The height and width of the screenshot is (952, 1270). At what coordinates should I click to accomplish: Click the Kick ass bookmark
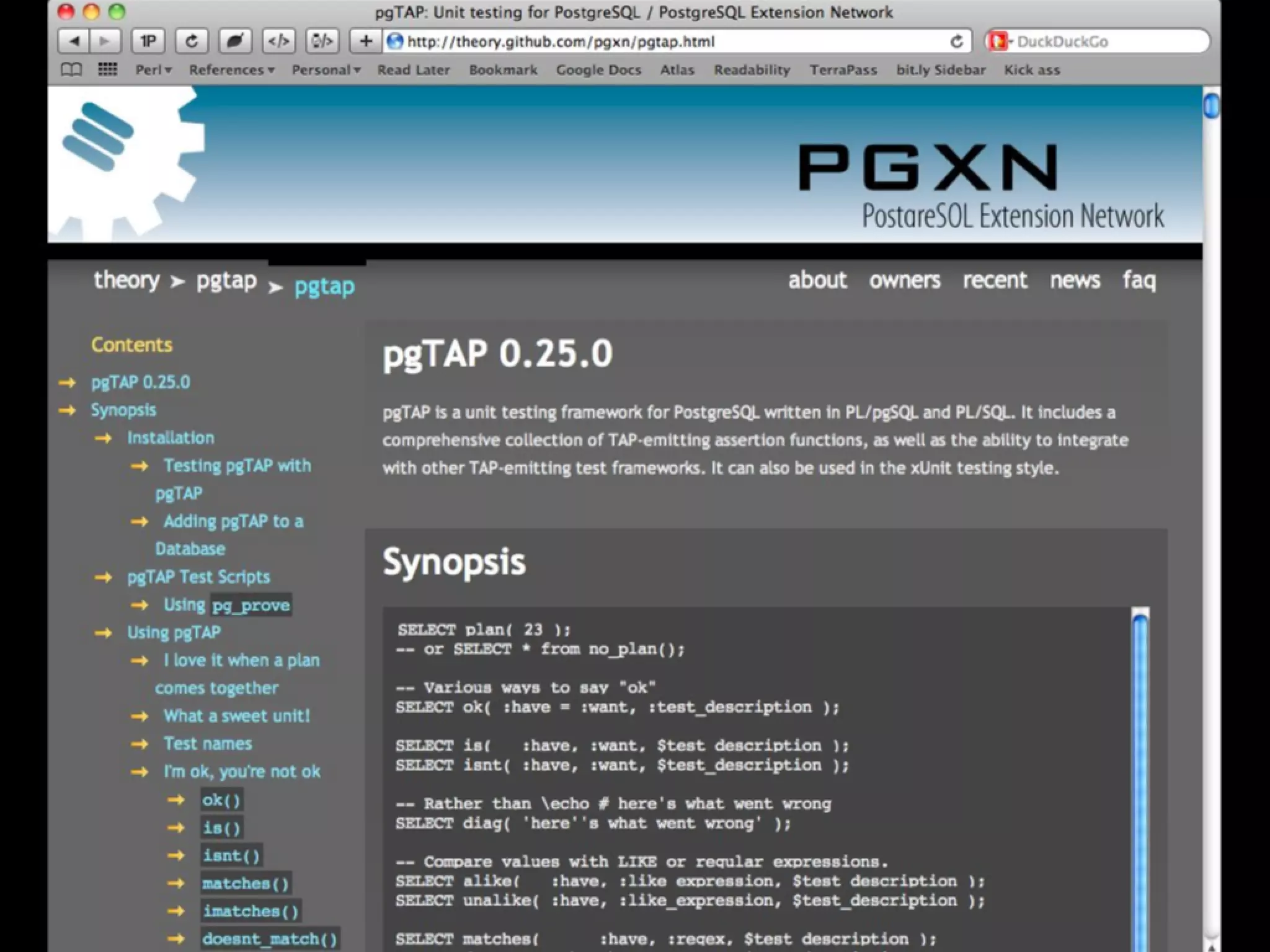click(1032, 70)
